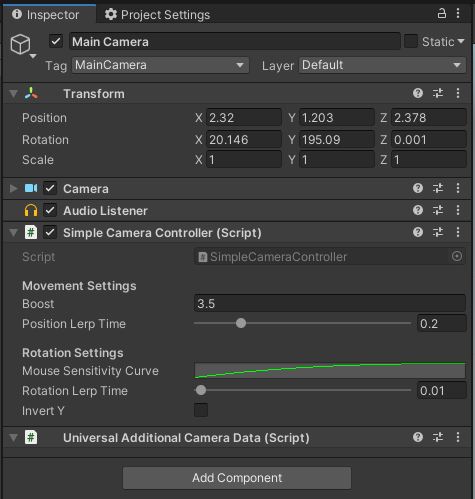Open the Tag MainCamera dropdown
The image size is (475, 499).
[160, 65]
